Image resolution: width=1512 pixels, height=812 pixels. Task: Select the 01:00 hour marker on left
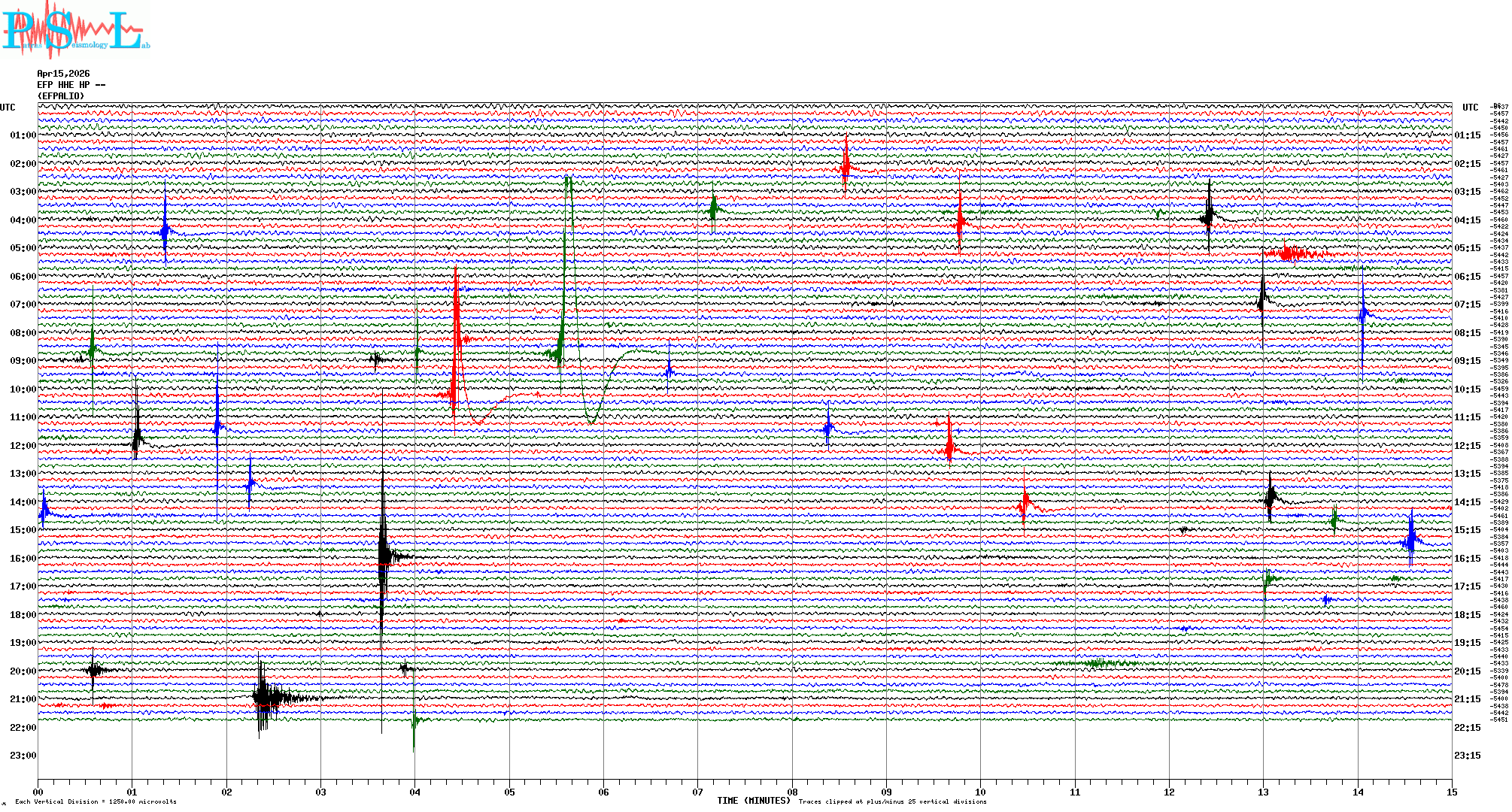tap(23, 135)
